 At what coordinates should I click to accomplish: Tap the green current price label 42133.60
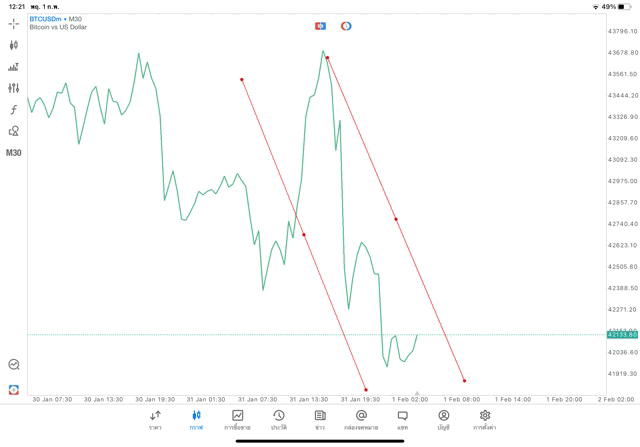622,335
